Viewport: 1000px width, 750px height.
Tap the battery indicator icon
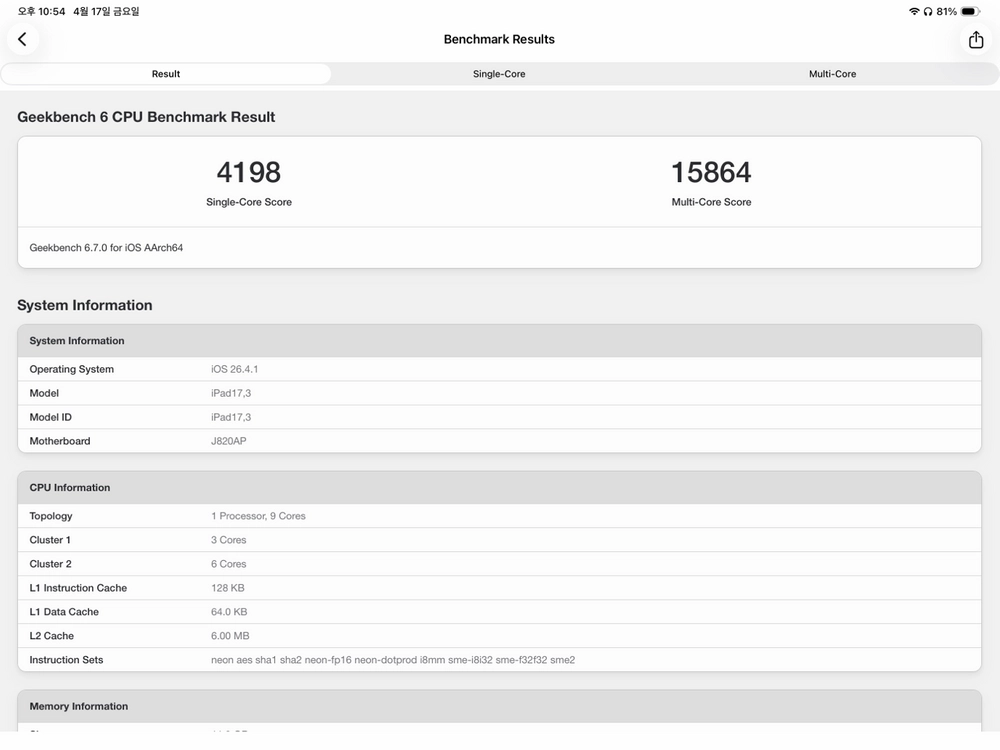click(970, 11)
